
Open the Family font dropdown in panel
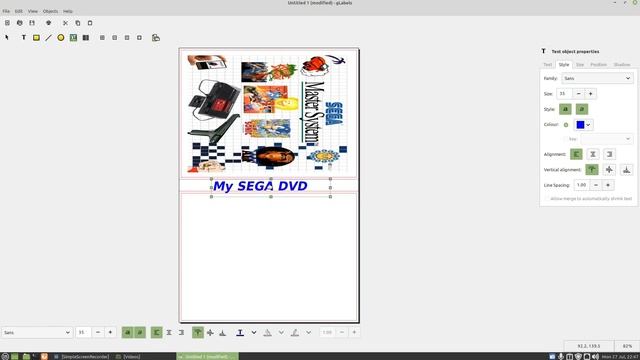point(597,78)
